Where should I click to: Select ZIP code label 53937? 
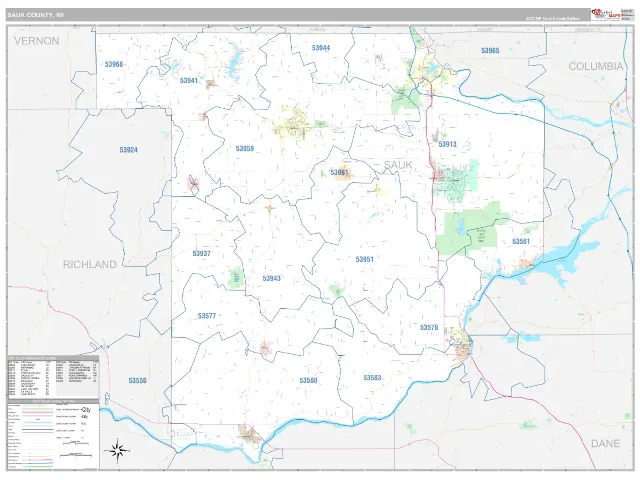tap(201, 253)
